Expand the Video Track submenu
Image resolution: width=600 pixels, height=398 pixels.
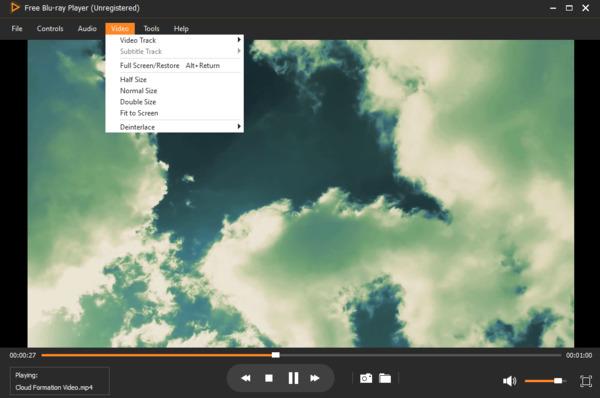click(174, 40)
